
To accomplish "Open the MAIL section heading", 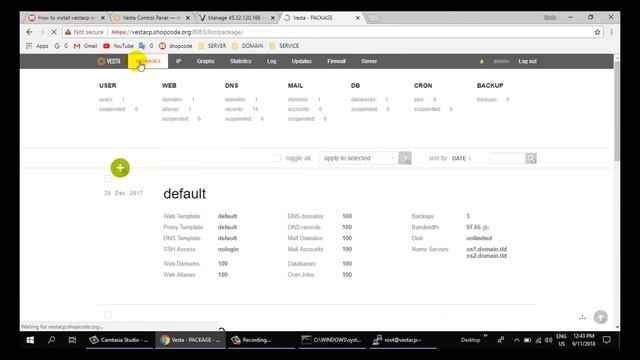I will (295, 85).
